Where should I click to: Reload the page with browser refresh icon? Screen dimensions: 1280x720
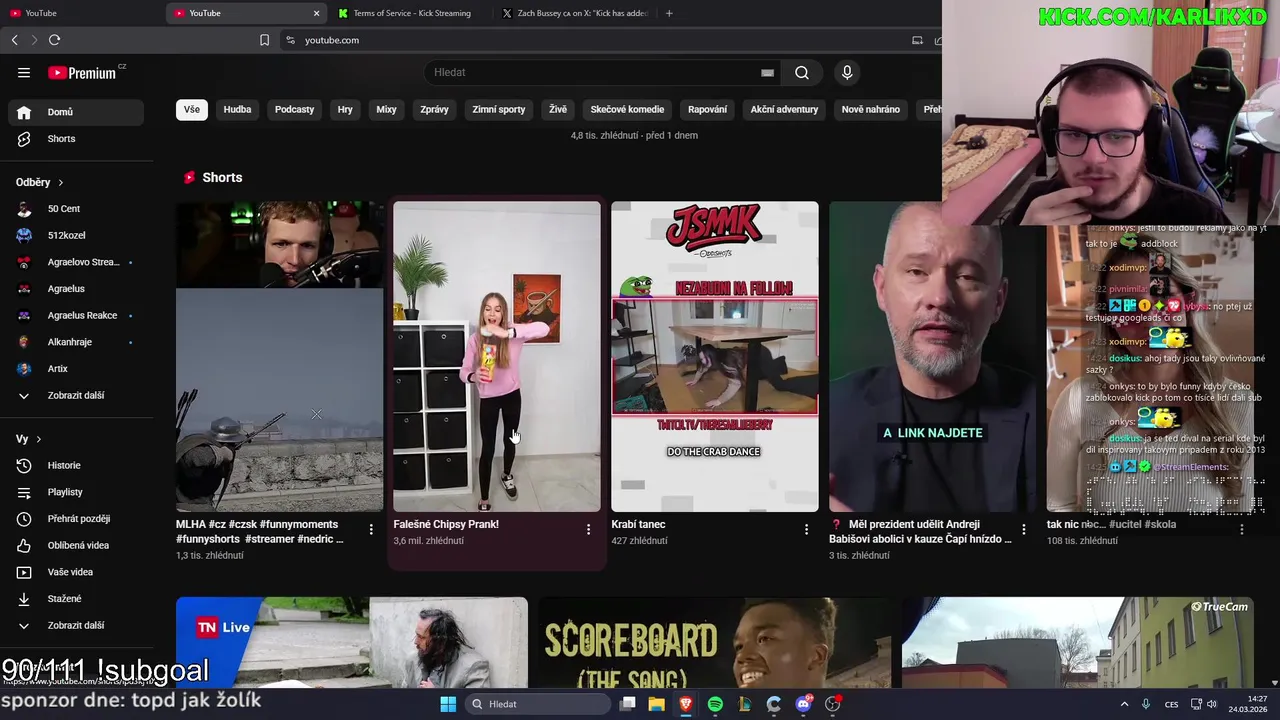54,40
